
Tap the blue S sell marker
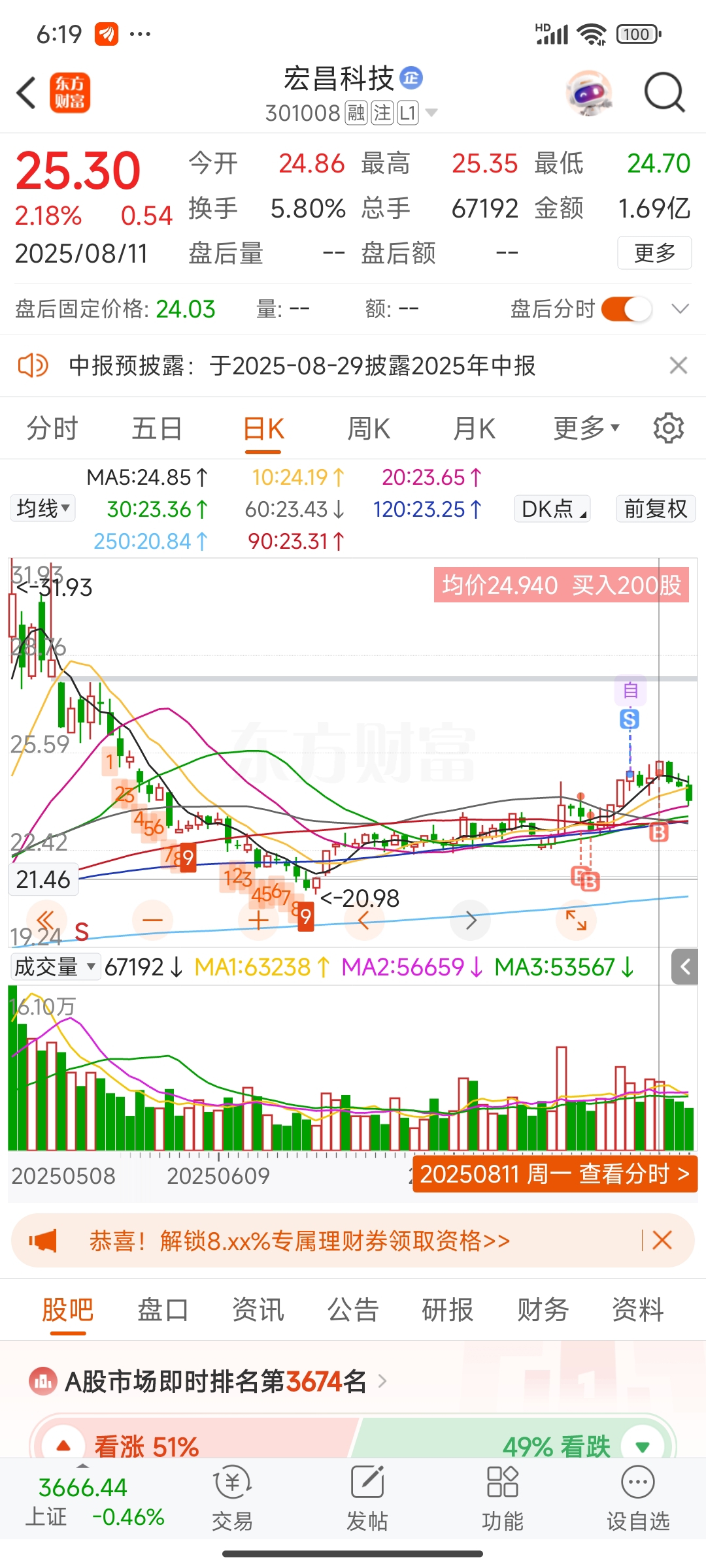[x=630, y=719]
